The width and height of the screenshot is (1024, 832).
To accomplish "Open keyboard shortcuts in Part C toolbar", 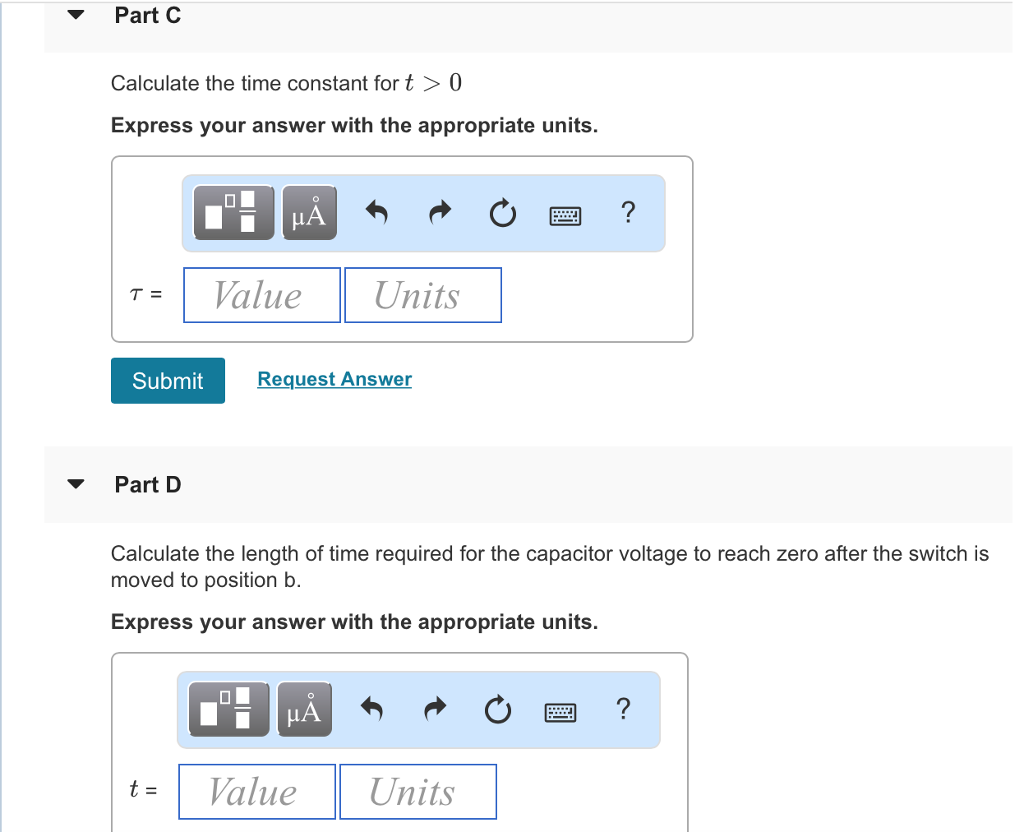I will tap(565, 213).
